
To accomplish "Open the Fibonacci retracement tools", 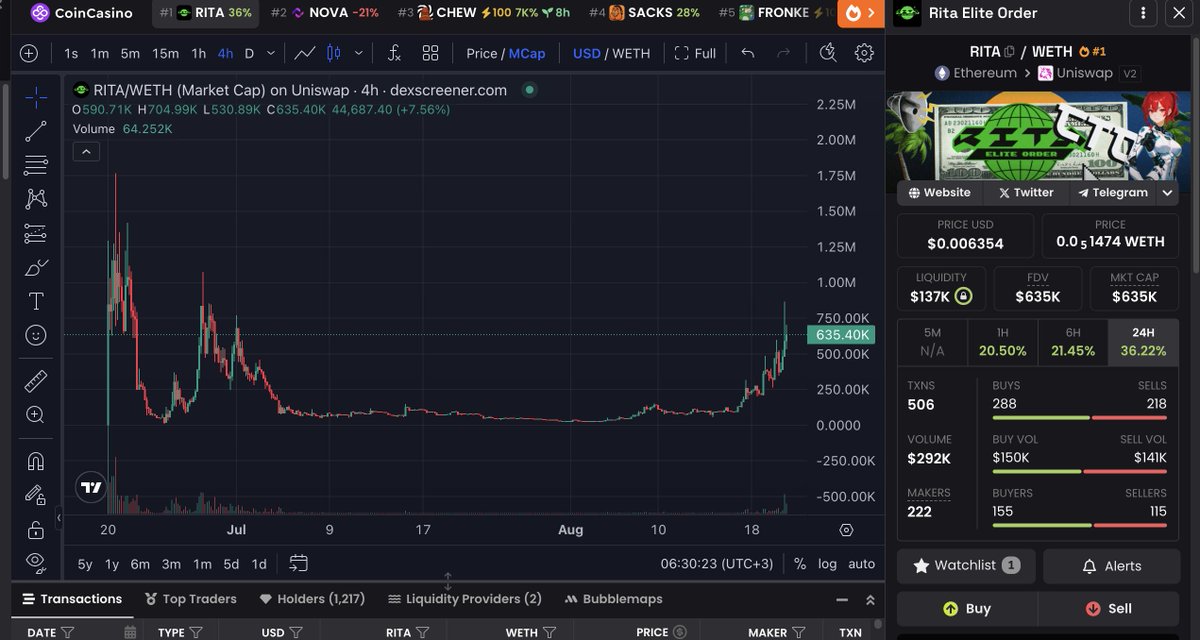I will (36, 165).
